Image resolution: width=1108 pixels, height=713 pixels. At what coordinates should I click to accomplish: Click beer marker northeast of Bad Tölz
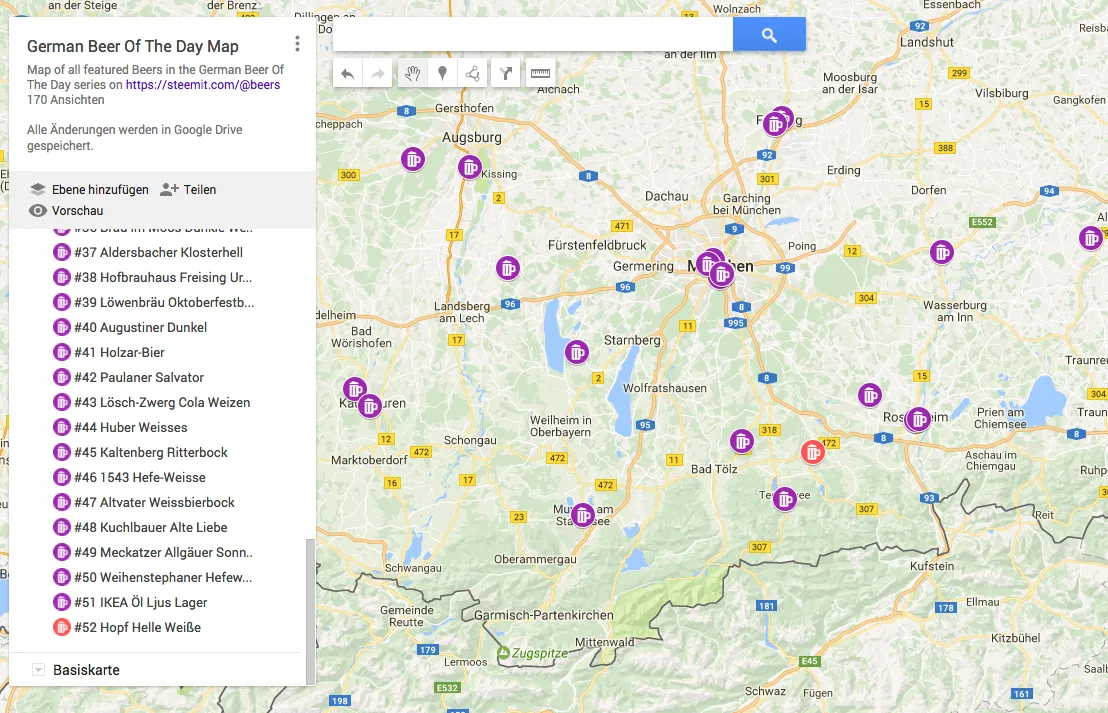tap(741, 442)
